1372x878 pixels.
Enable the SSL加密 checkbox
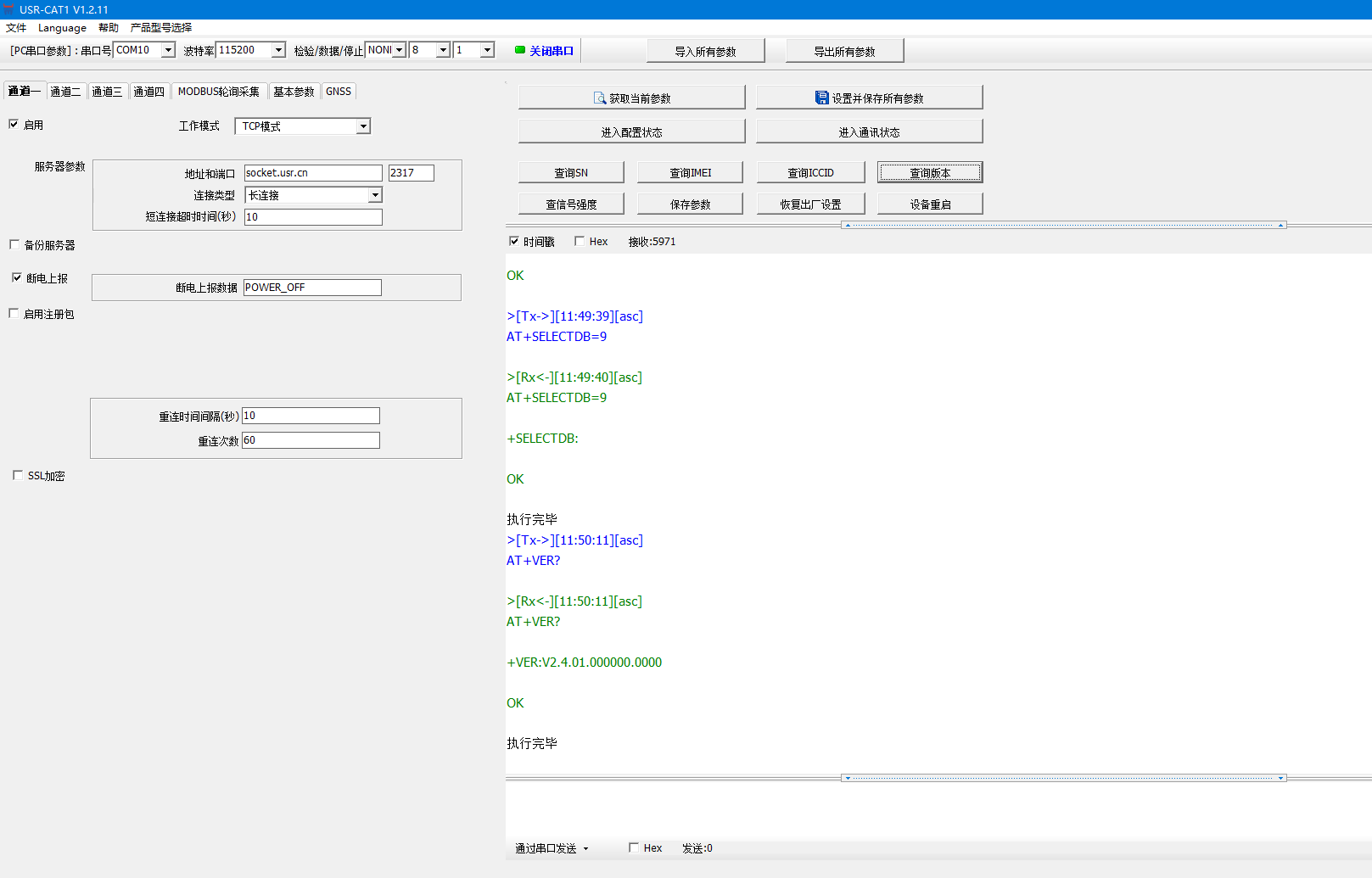(18, 476)
